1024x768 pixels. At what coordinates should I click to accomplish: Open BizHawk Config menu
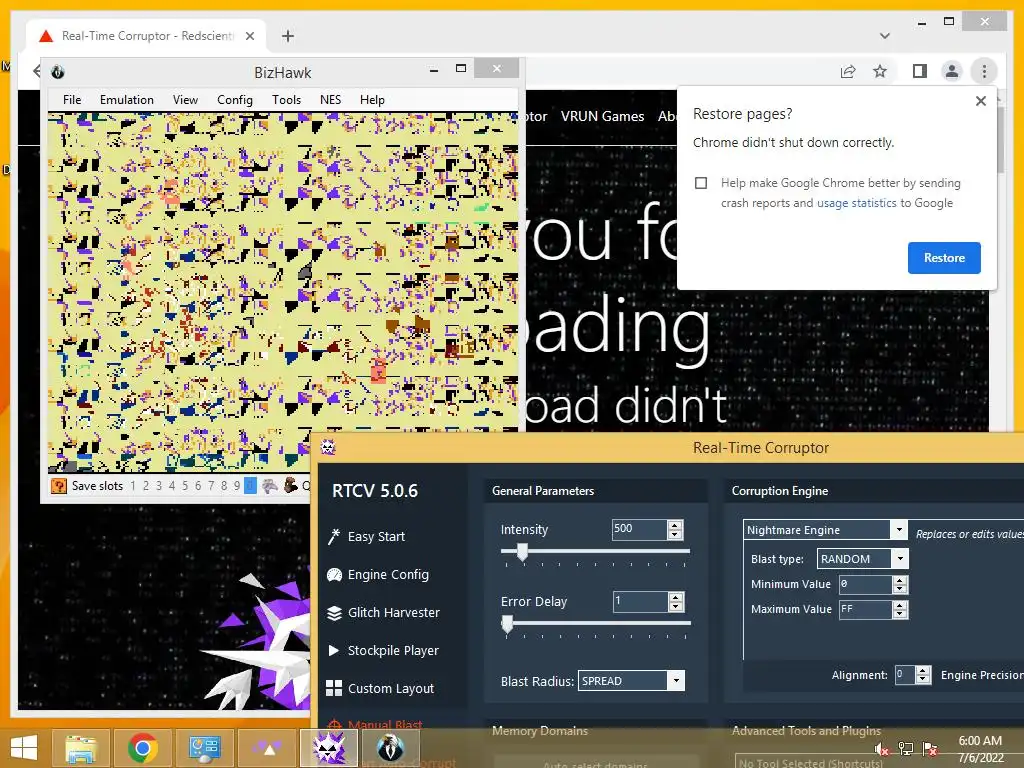coord(234,100)
